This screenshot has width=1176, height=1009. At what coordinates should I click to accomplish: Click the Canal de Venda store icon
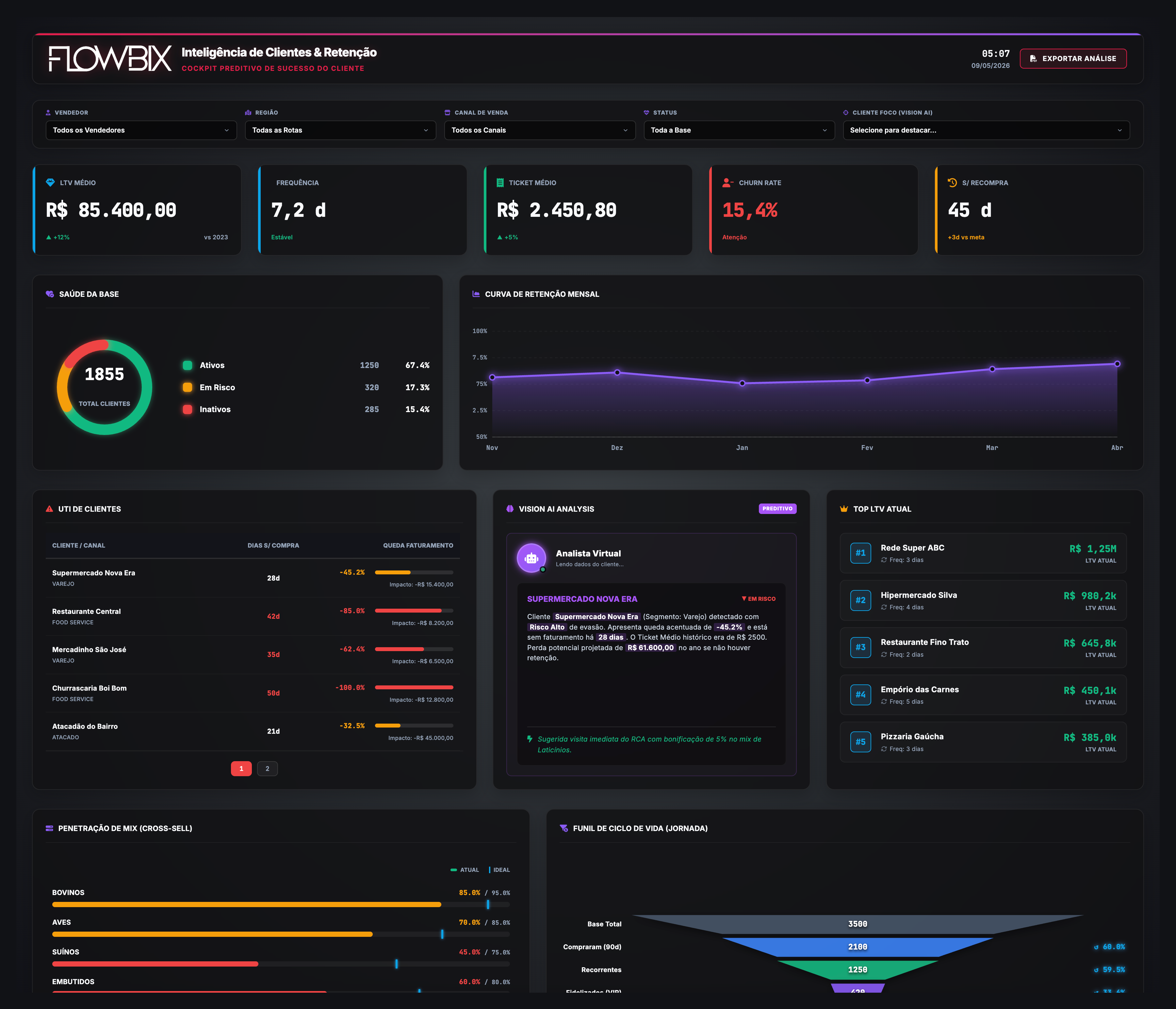pyautogui.click(x=447, y=112)
